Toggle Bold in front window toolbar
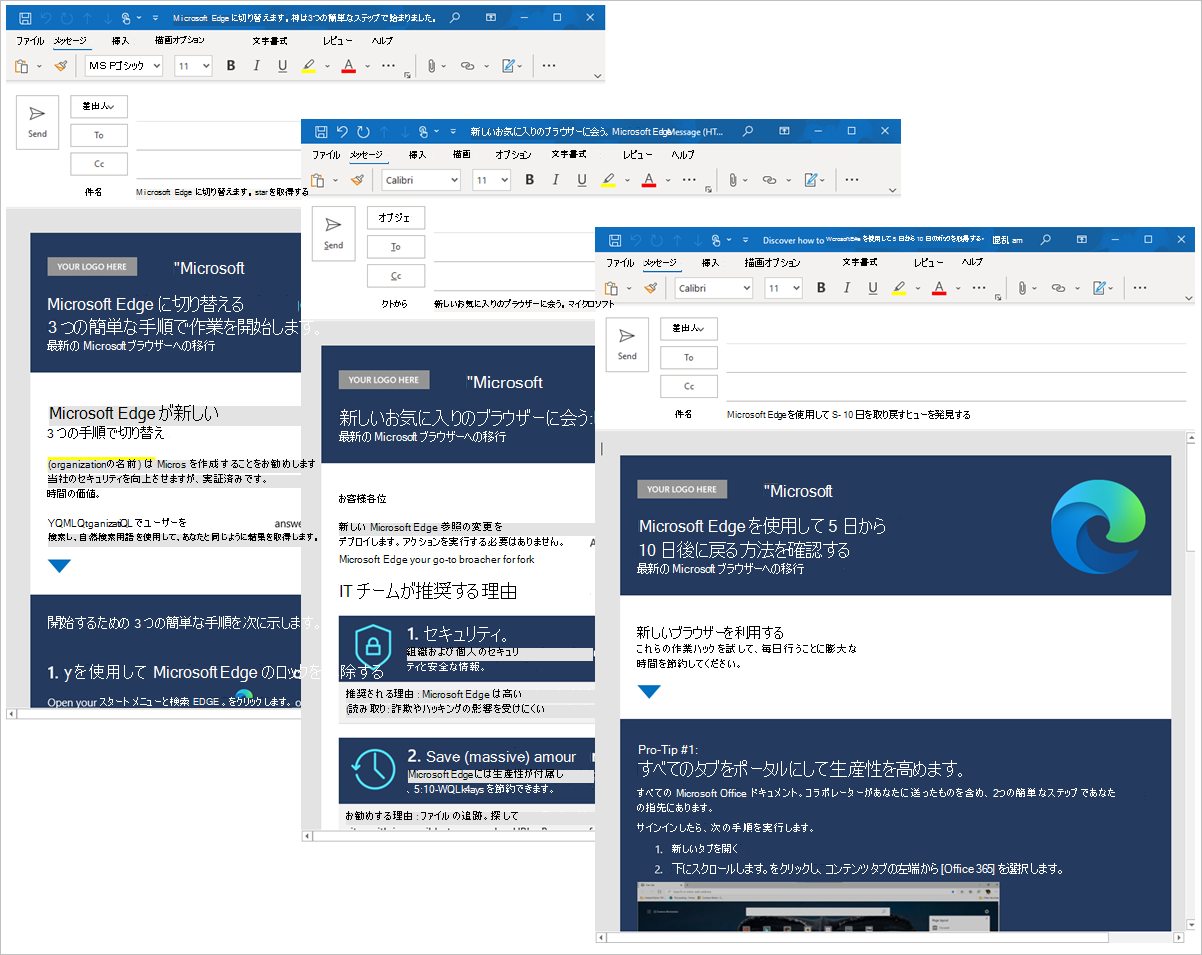1202x955 pixels. (x=821, y=288)
